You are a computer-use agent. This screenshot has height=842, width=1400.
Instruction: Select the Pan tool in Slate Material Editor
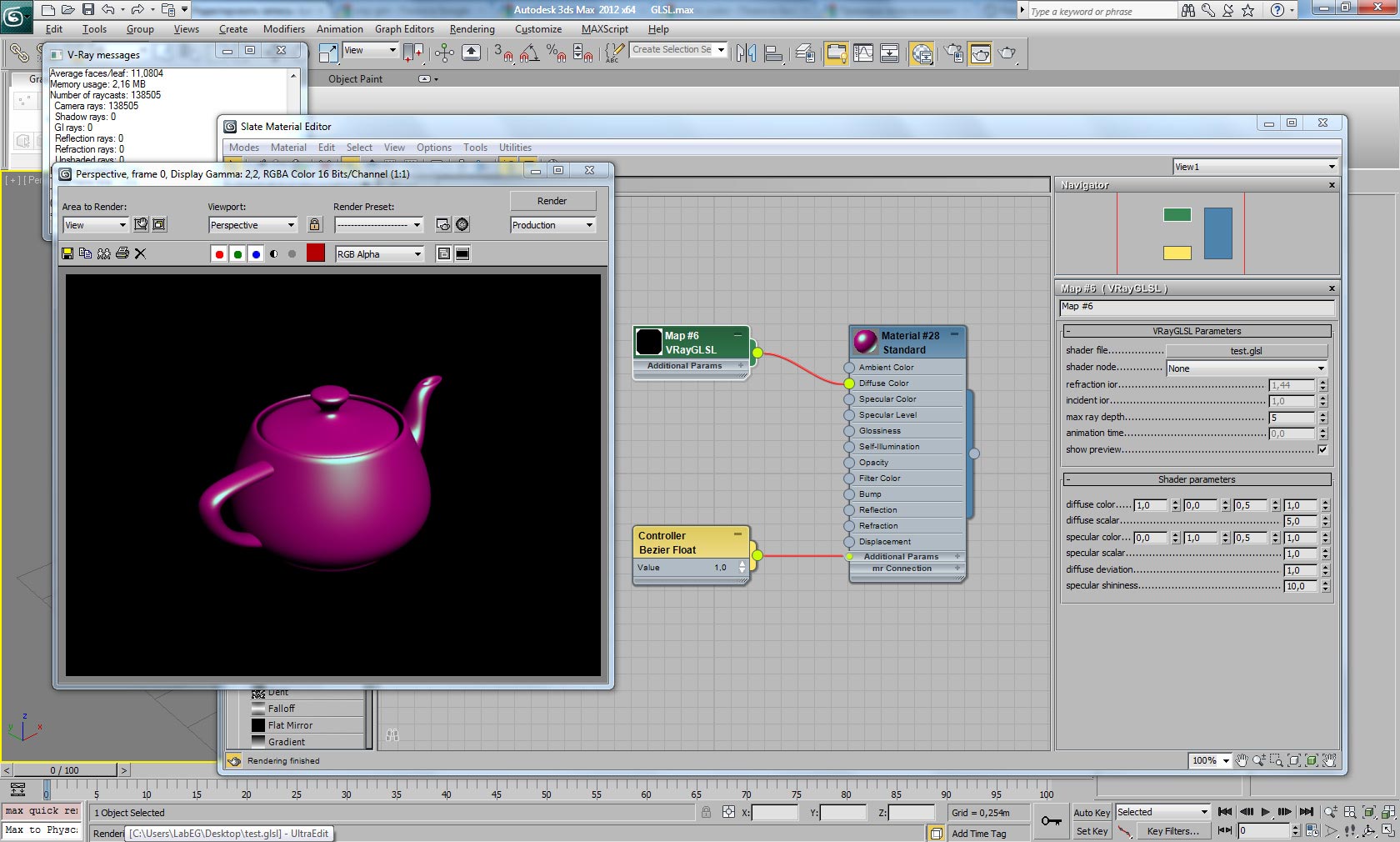pyautogui.click(x=1242, y=760)
